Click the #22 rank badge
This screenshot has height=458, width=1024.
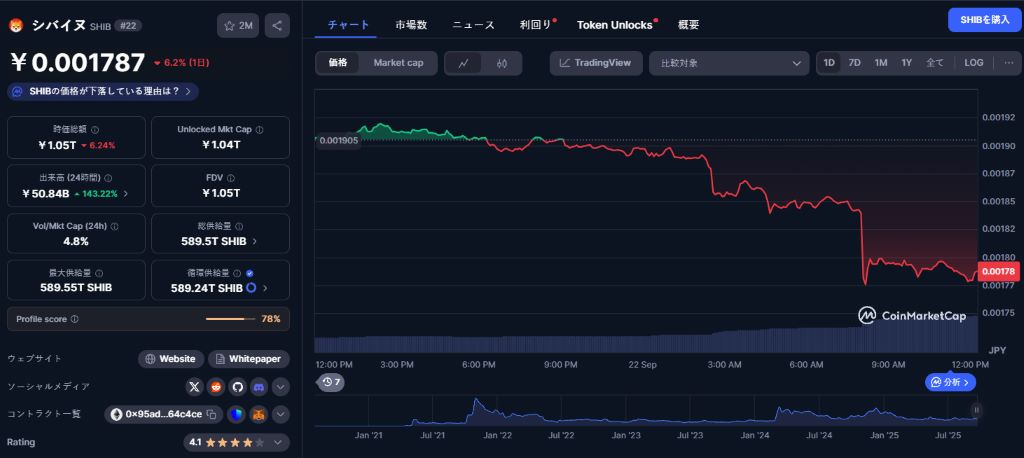pos(127,25)
